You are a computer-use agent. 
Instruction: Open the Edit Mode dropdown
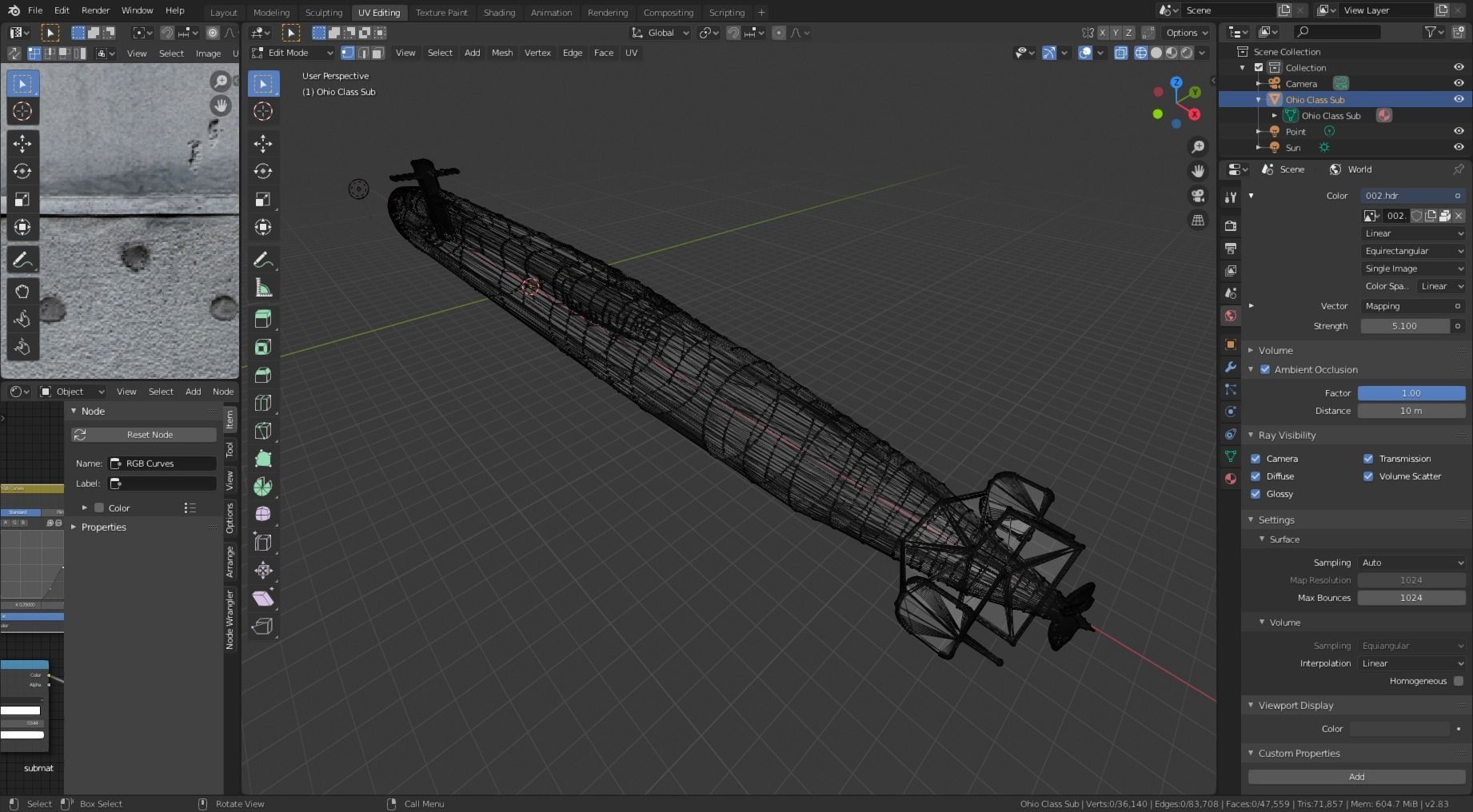293,53
